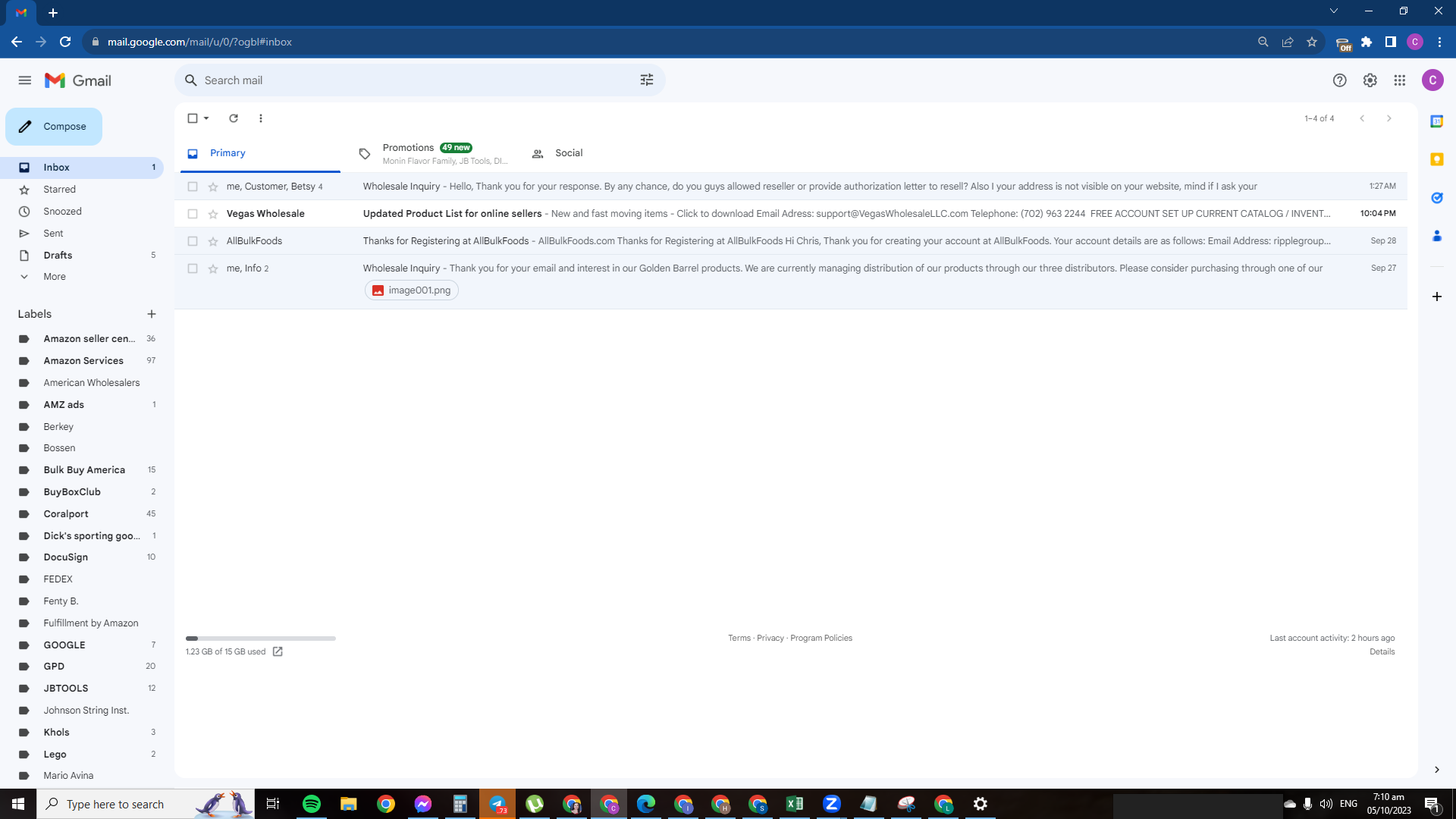Select the AllBulkFoods email checkbox

click(x=193, y=241)
